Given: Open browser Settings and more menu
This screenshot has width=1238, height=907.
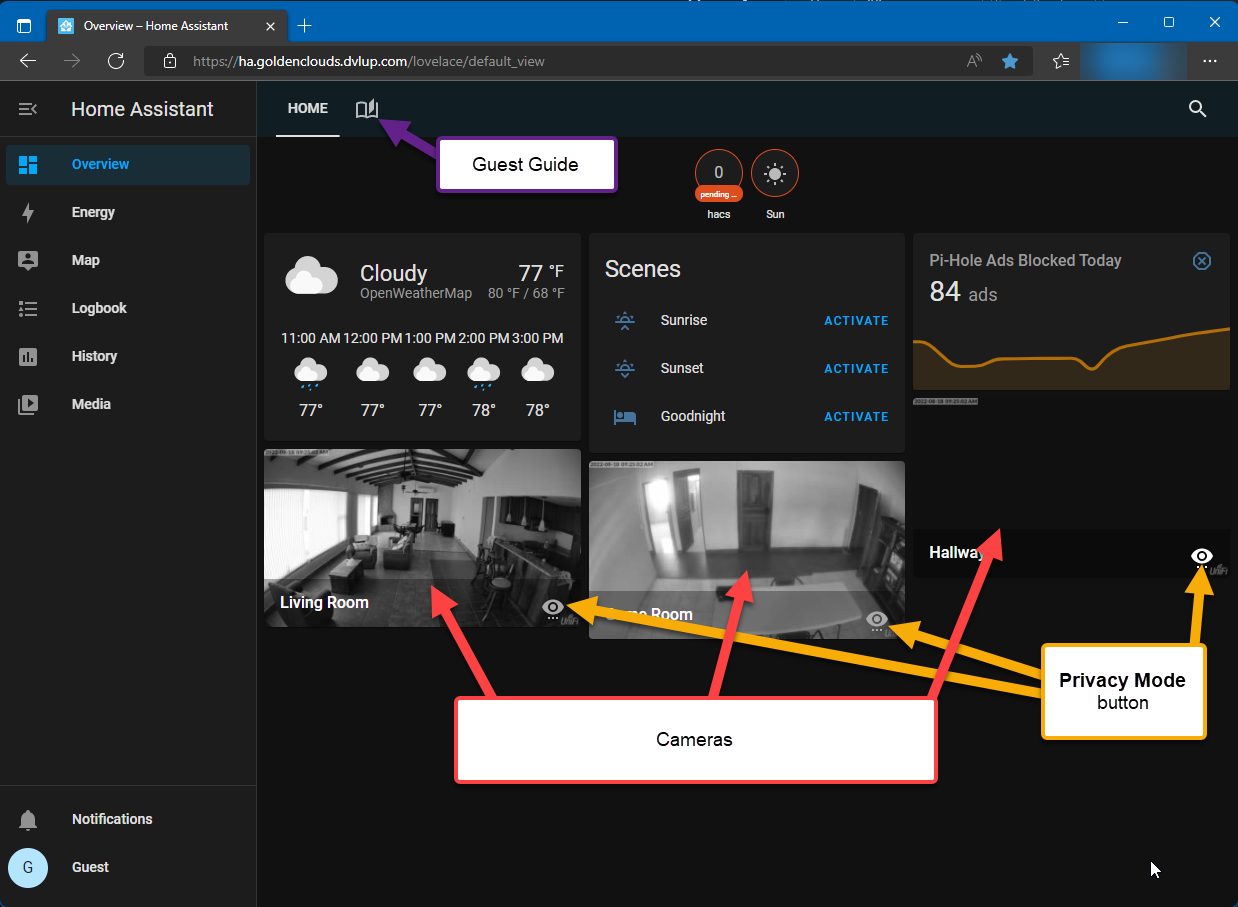Looking at the screenshot, I should 1209,61.
